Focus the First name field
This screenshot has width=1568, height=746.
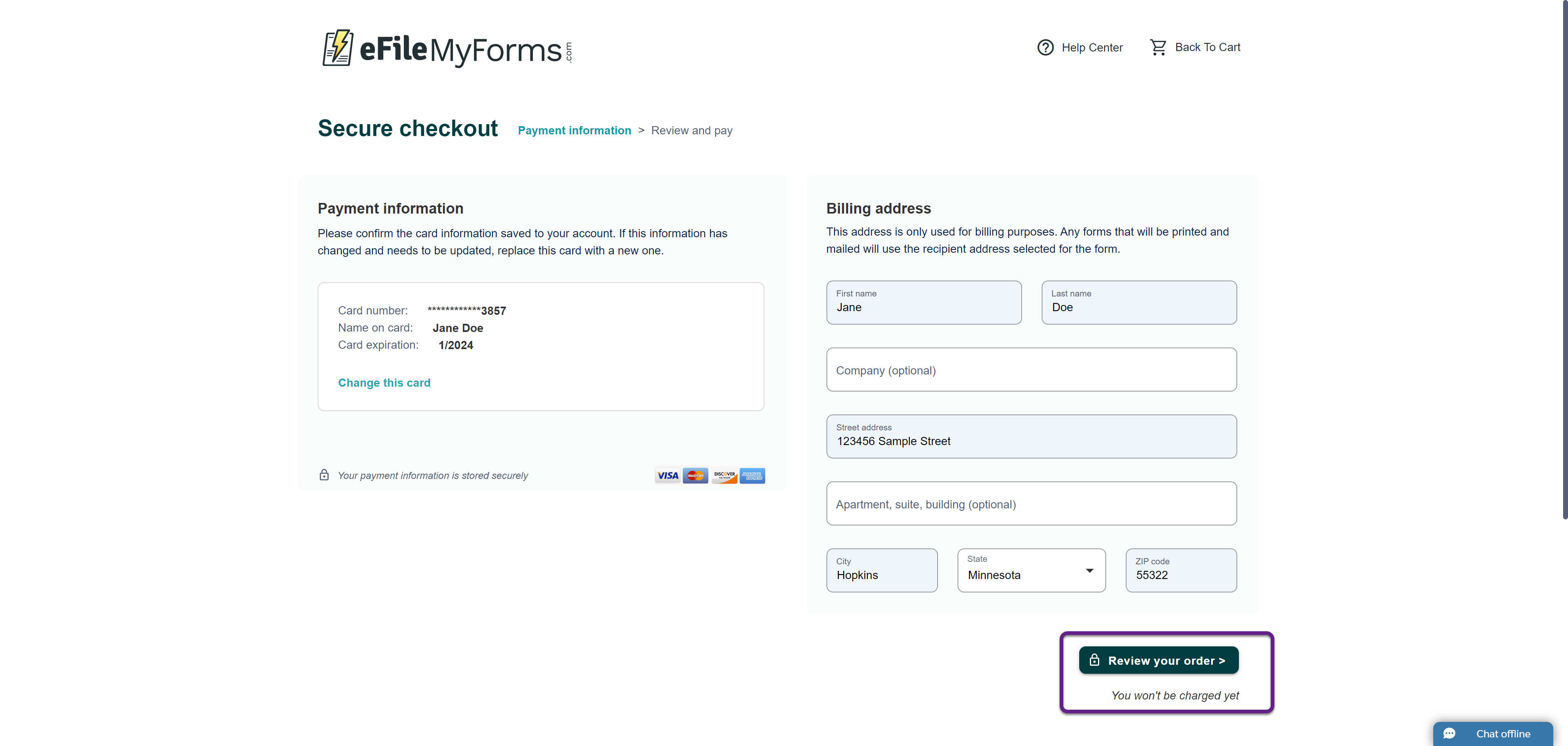pos(923,303)
